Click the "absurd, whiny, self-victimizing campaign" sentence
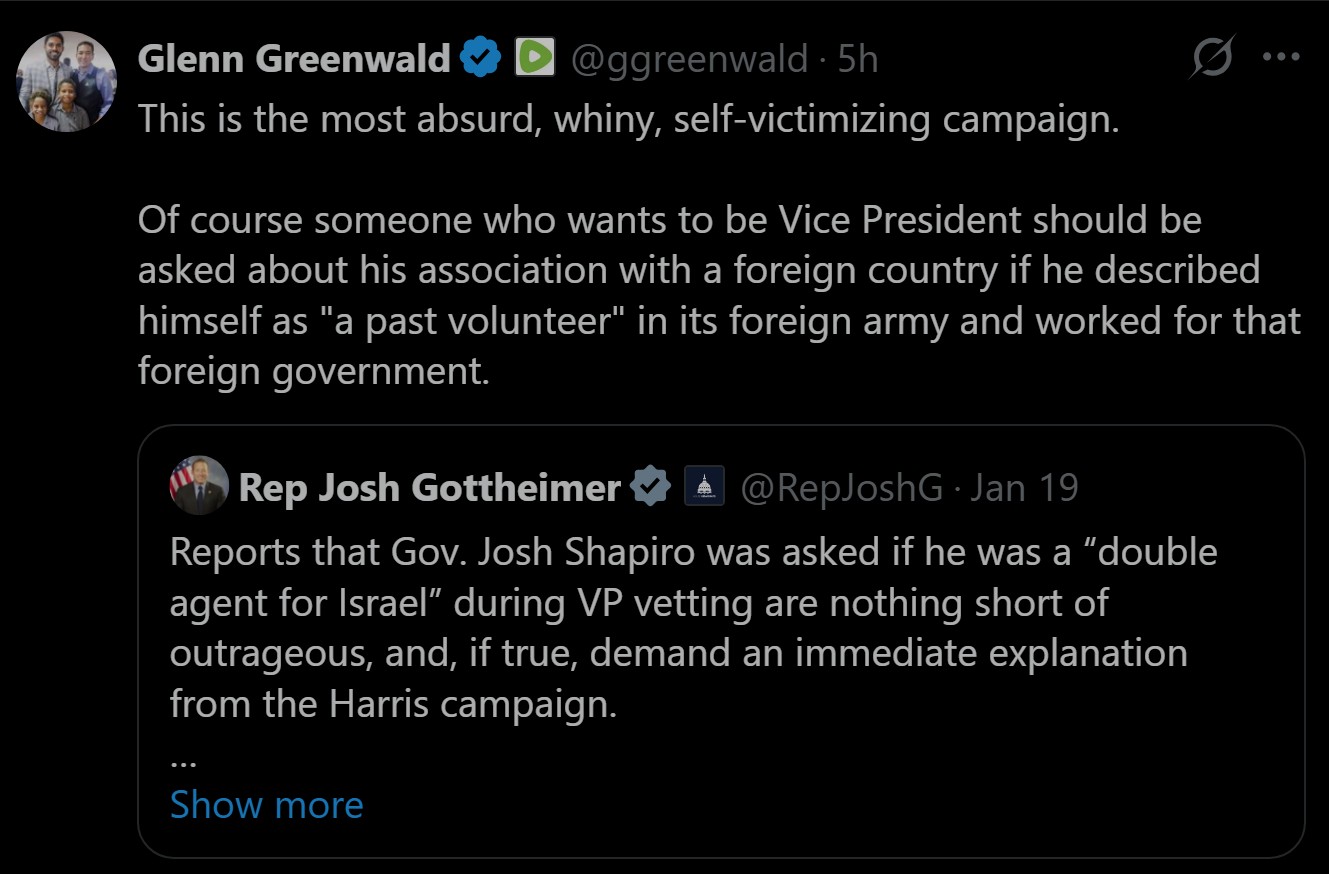The height and width of the screenshot is (874, 1329). tap(628, 119)
